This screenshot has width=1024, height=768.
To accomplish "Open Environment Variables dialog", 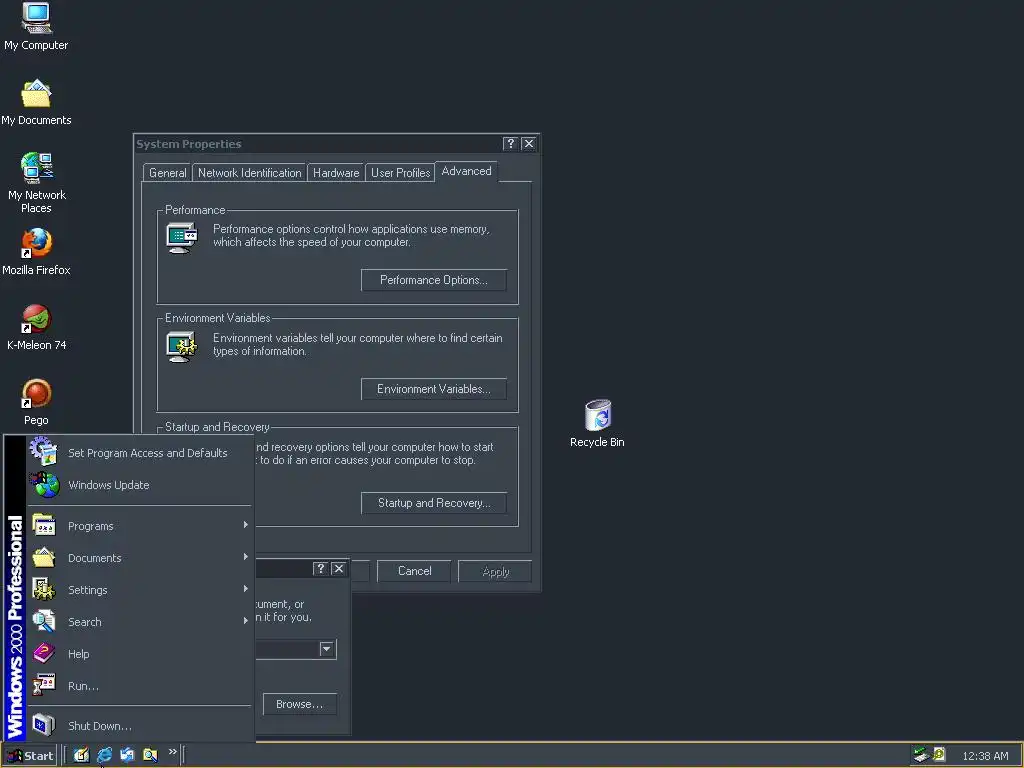I will click(434, 389).
